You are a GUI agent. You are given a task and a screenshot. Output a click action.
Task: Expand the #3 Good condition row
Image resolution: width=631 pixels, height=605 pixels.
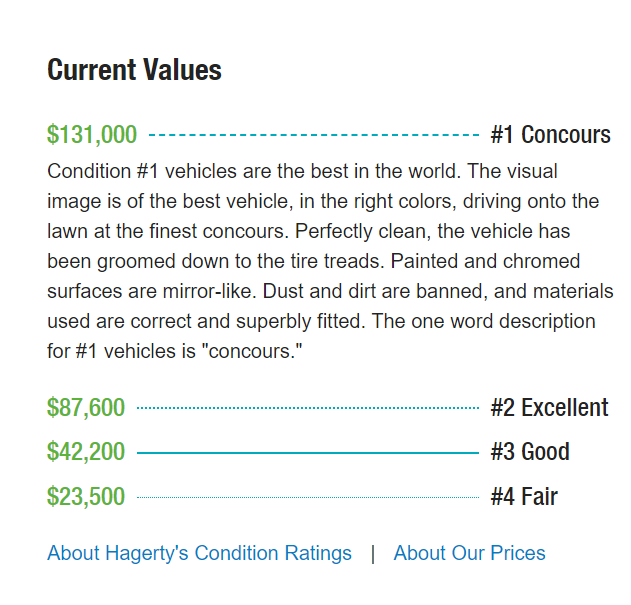tap(529, 452)
